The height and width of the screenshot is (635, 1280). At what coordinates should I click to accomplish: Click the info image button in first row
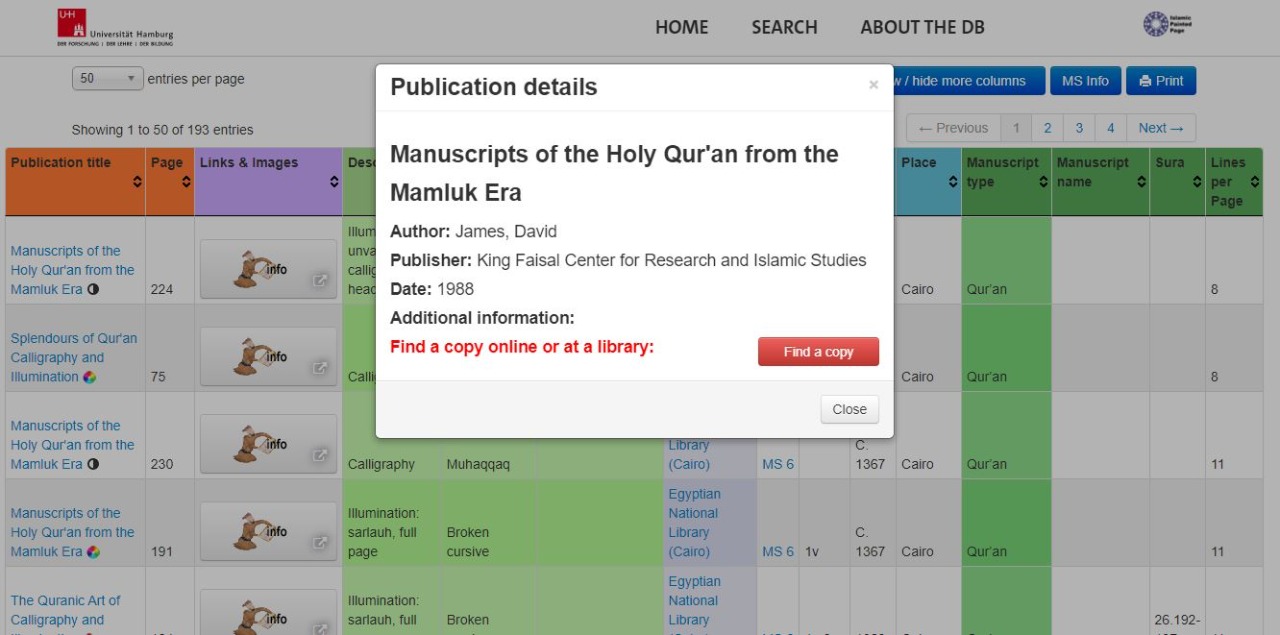tap(268, 269)
